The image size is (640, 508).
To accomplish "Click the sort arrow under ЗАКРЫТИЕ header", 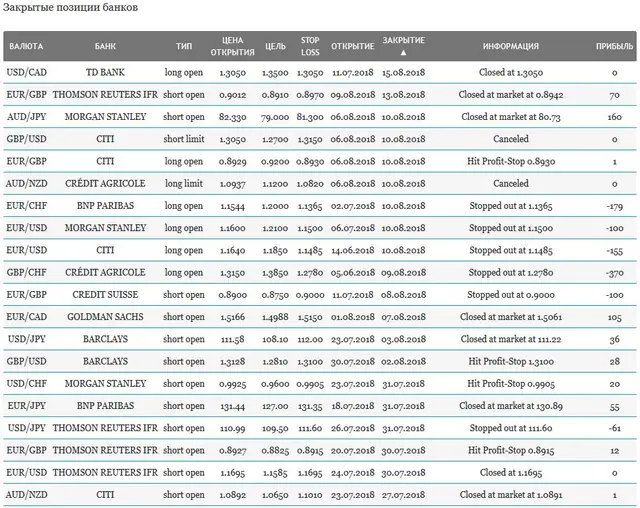I will click(x=403, y=53).
